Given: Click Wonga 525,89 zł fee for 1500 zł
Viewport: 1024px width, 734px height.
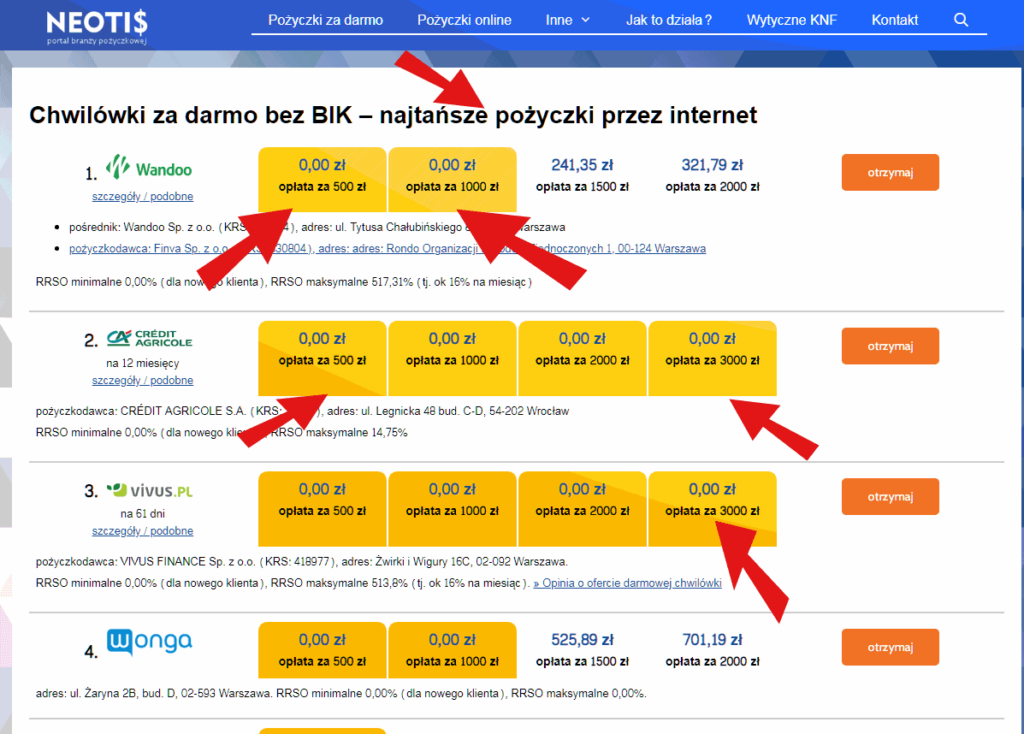Looking at the screenshot, I should 582,650.
